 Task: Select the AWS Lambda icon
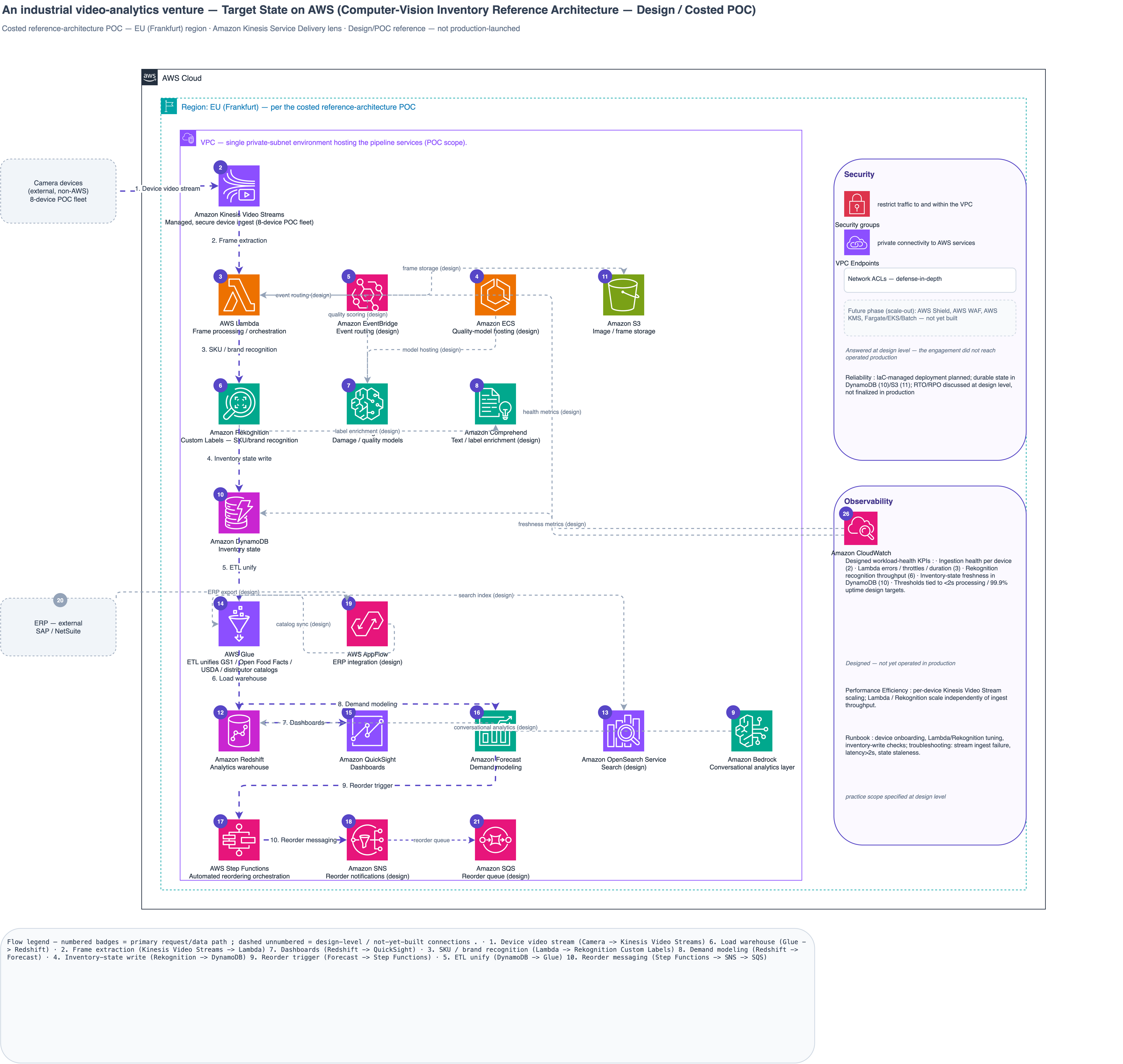pyautogui.click(x=239, y=294)
